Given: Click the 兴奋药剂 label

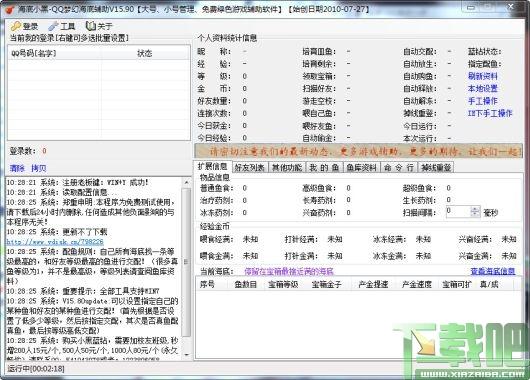Looking at the screenshot, I should [x=319, y=213].
